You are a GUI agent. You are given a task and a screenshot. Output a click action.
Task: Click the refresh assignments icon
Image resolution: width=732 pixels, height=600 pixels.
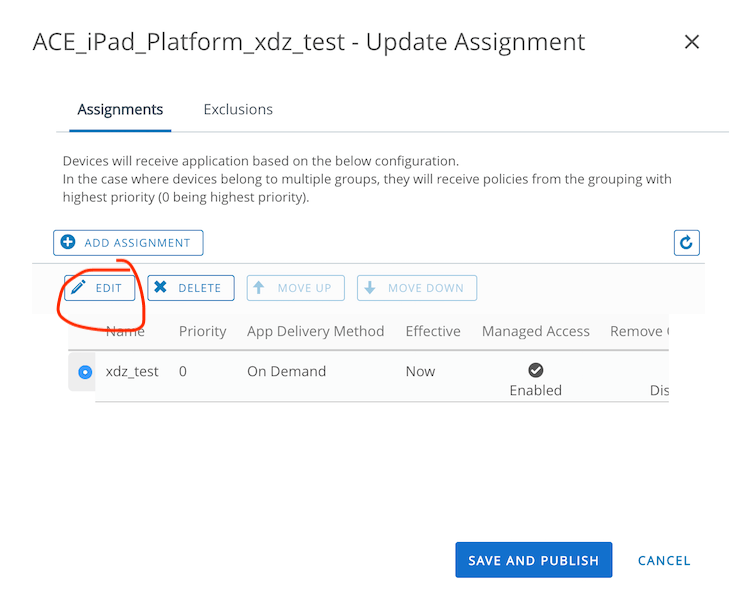point(686,242)
